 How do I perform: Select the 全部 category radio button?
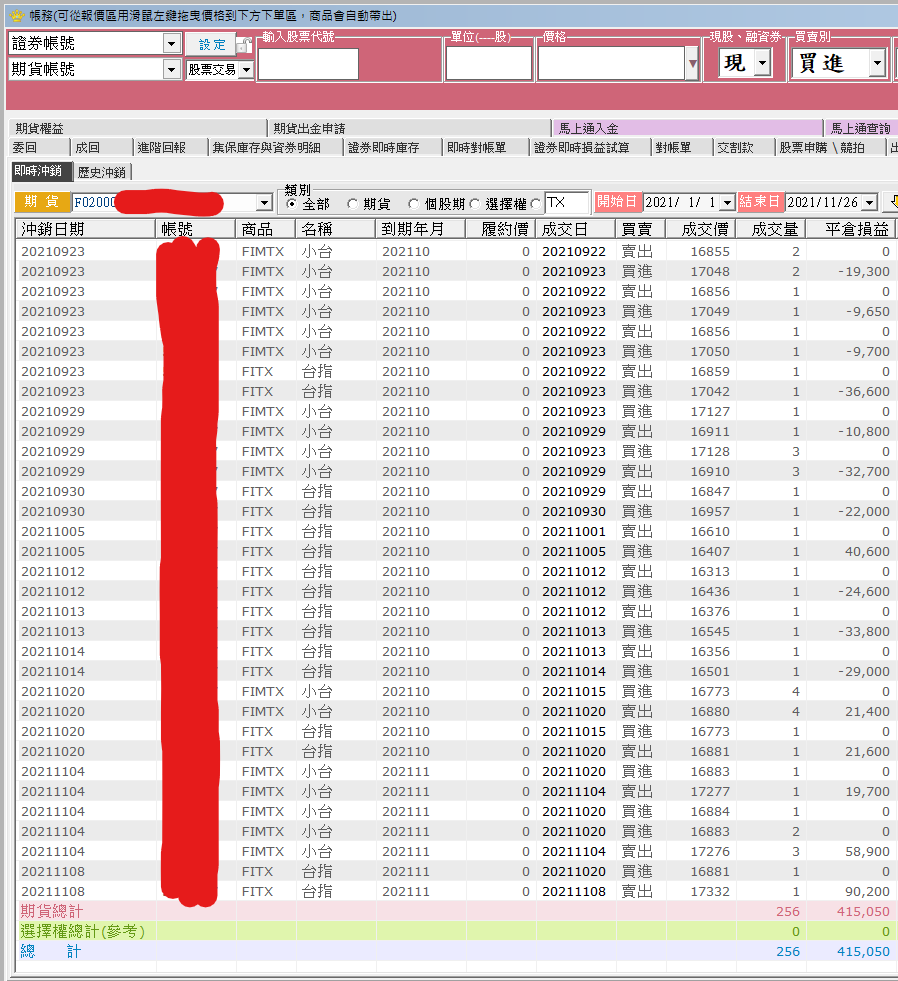291,204
